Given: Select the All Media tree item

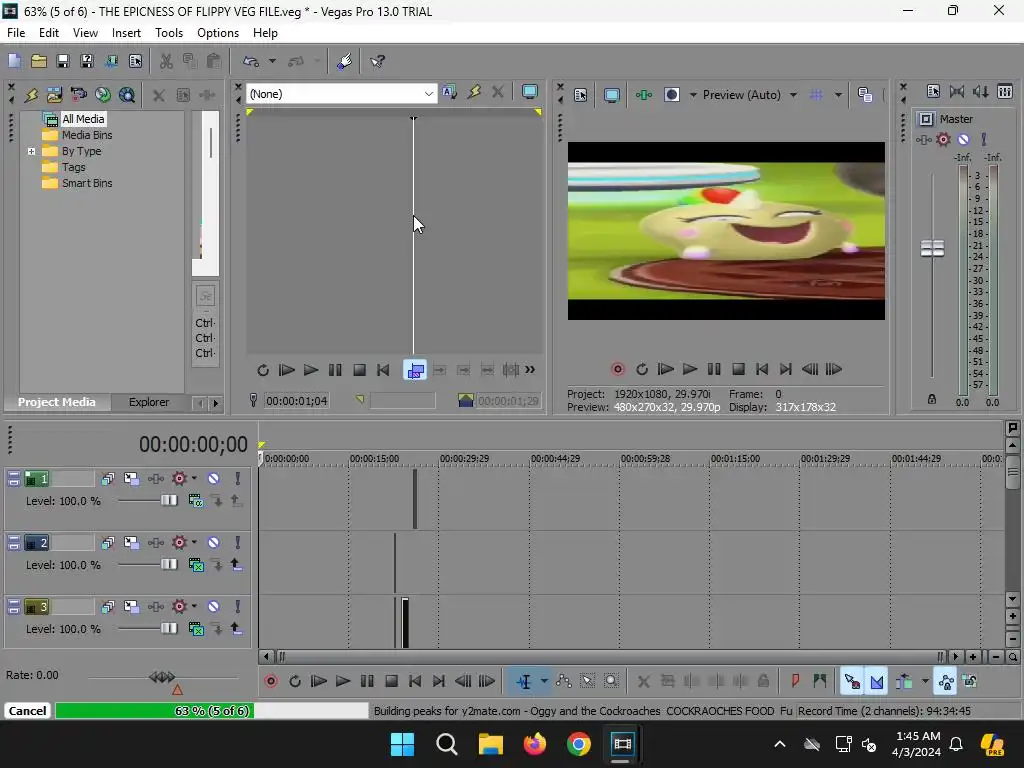Looking at the screenshot, I should (83, 119).
